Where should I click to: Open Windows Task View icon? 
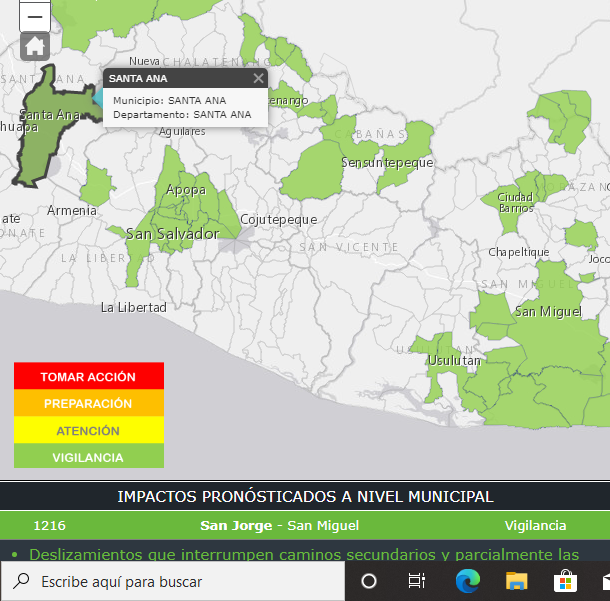417,581
